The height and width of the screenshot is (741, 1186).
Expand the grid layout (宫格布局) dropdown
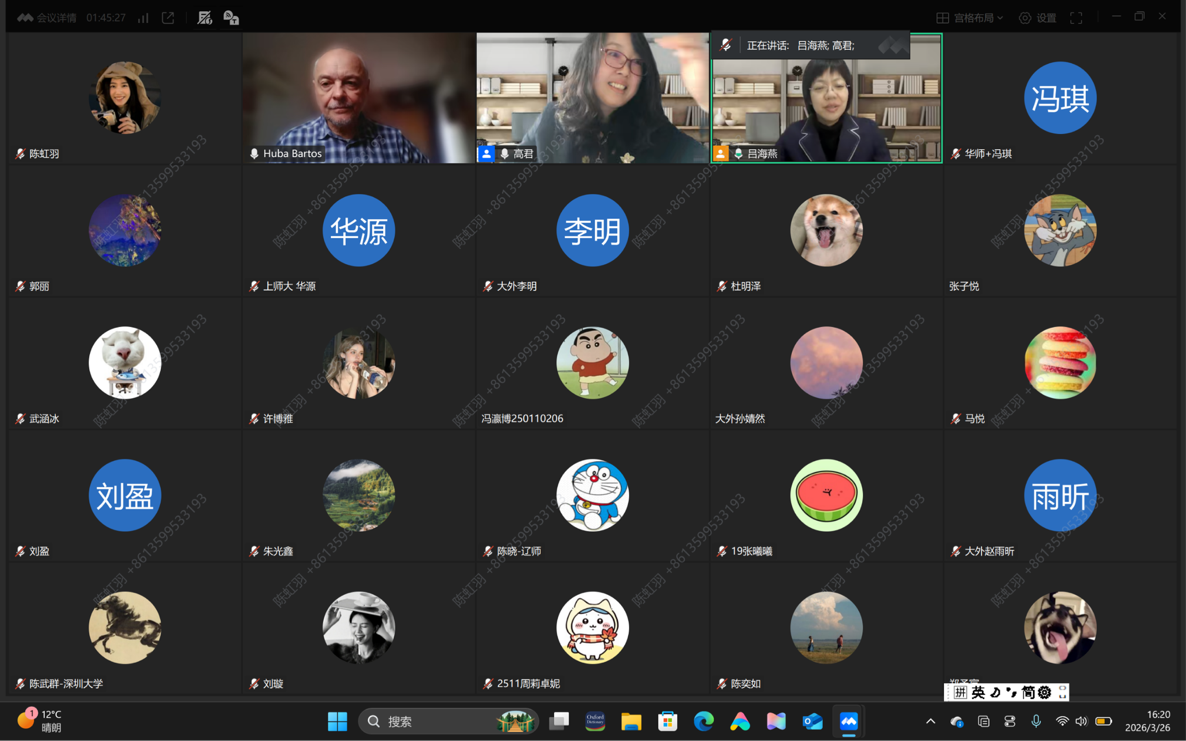click(x=969, y=18)
